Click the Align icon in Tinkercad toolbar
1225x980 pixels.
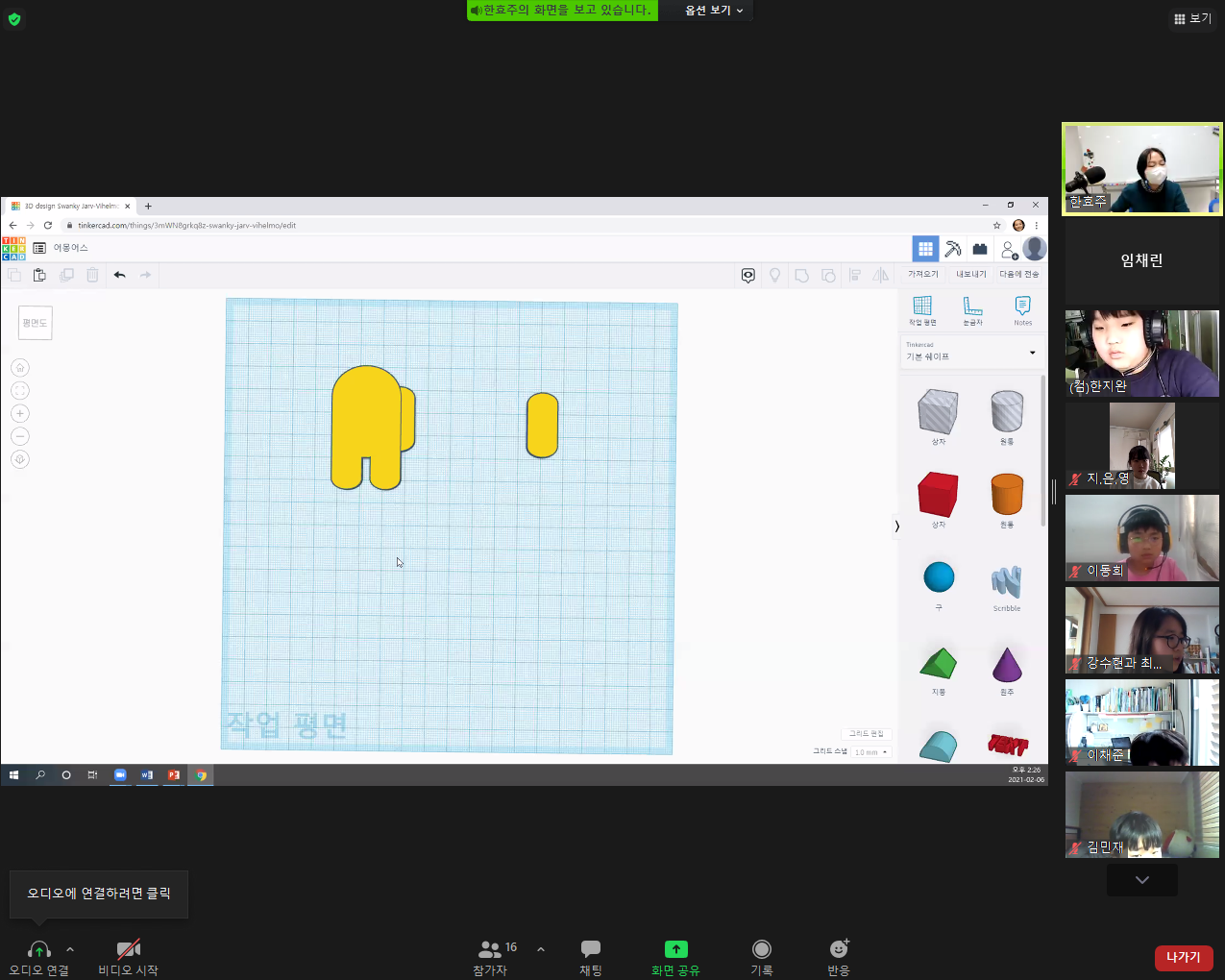854,276
